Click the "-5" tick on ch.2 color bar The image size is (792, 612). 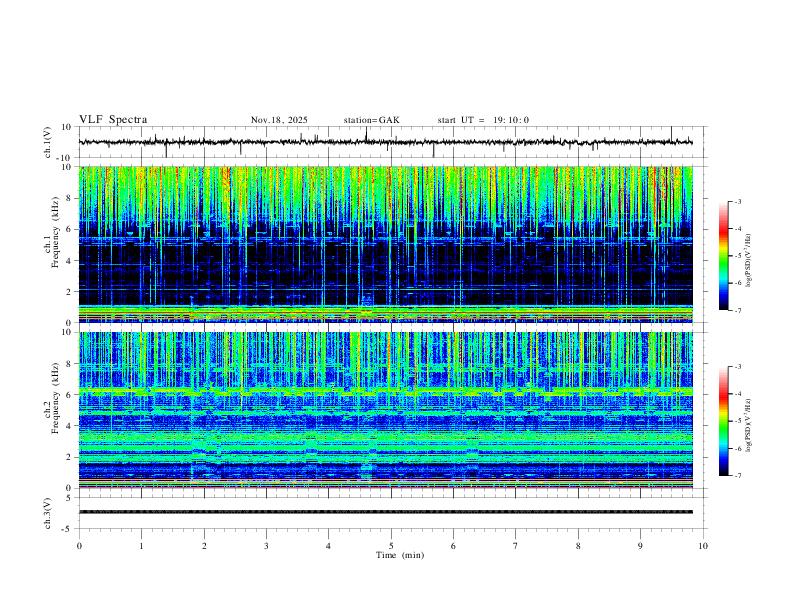click(737, 421)
